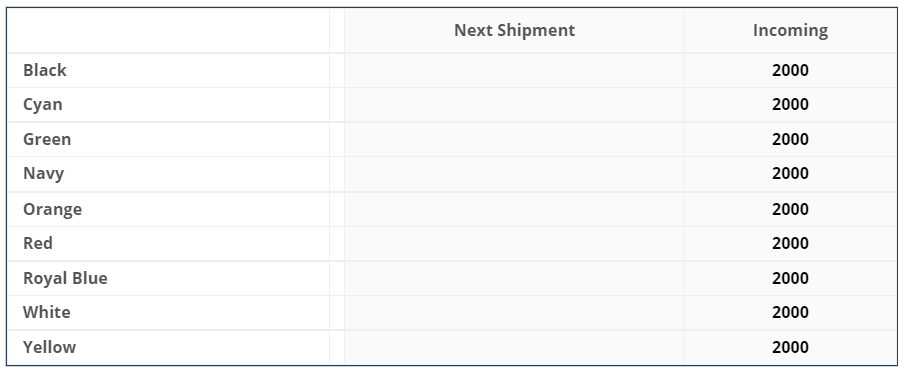
Task: Click the Incoming column header
Action: (790, 30)
